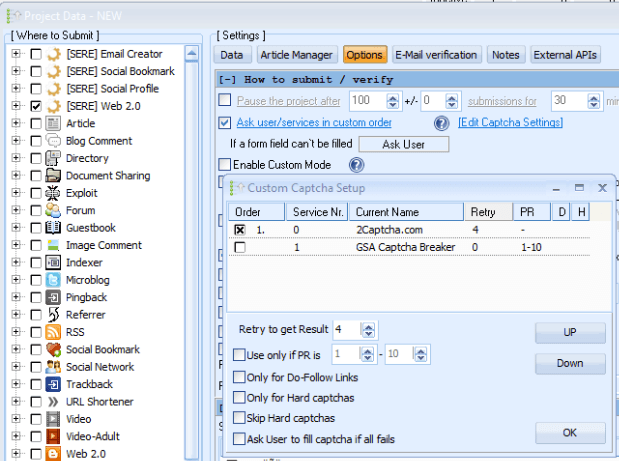Check the Article engine checkbox
This screenshot has width=619, height=461.
coord(36,124)
